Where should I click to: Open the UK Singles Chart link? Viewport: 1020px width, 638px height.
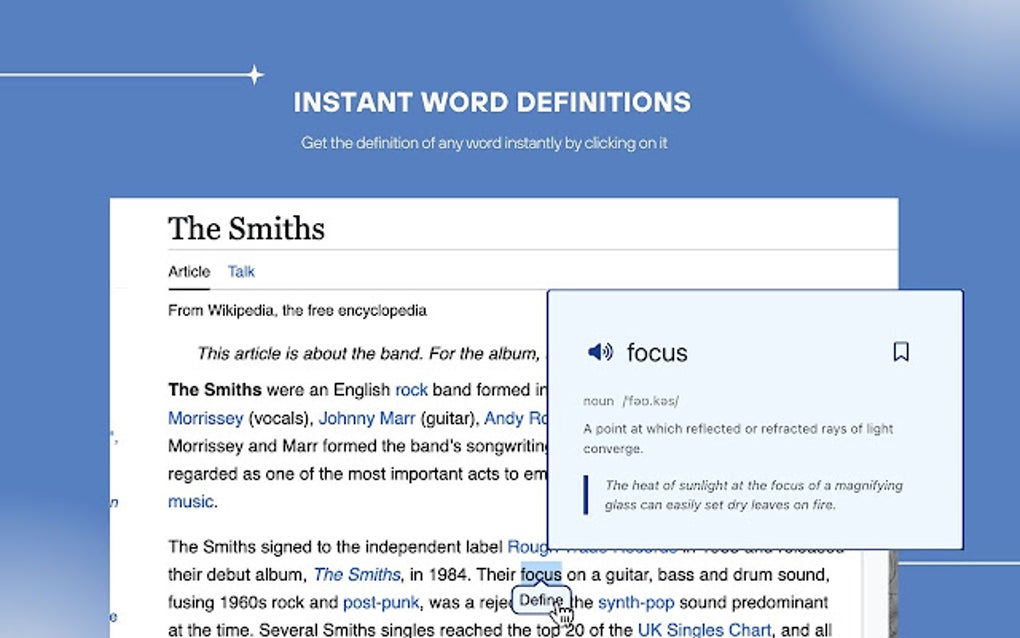coord(705,630)
